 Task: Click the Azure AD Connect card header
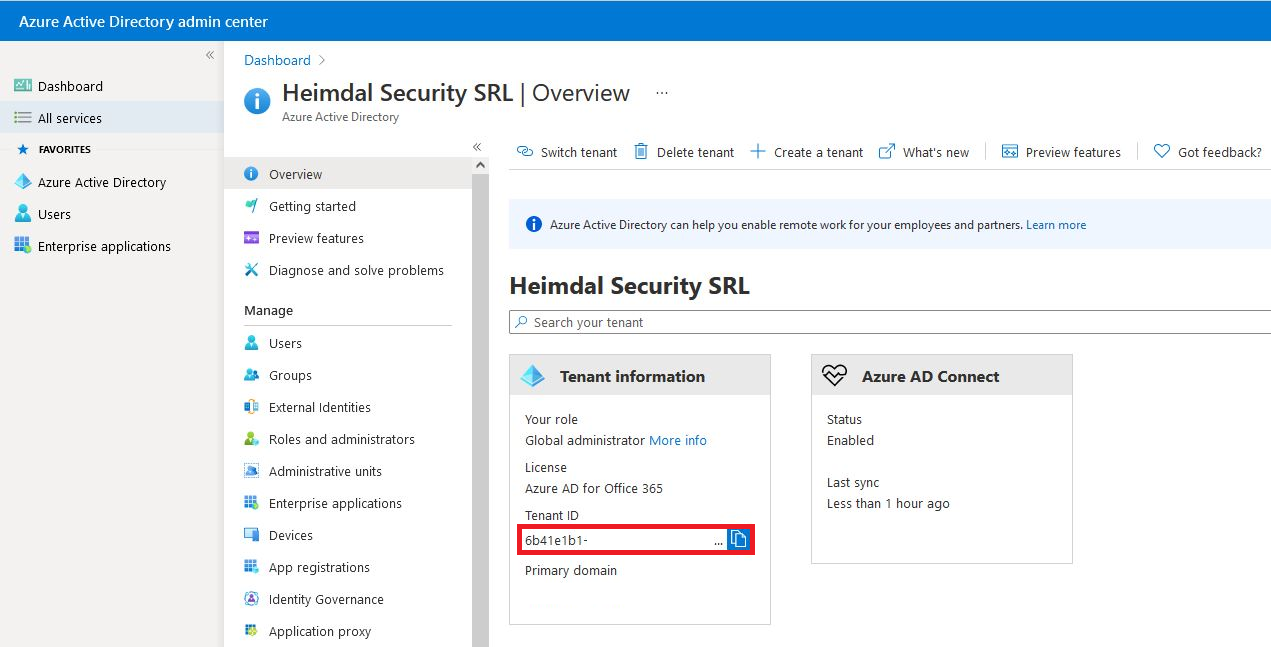pos(942,375)
